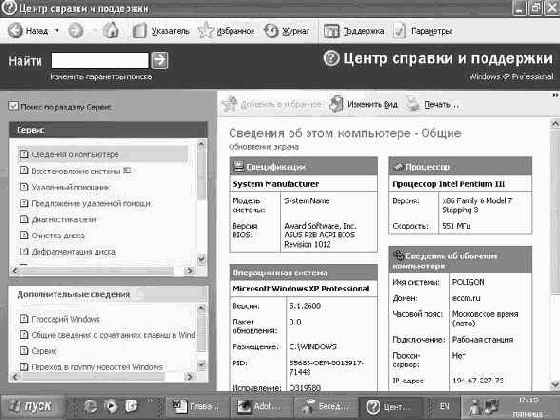Click the third quick launch icon
This screenshot has height=420, width=560.
[x=130, y=406]
